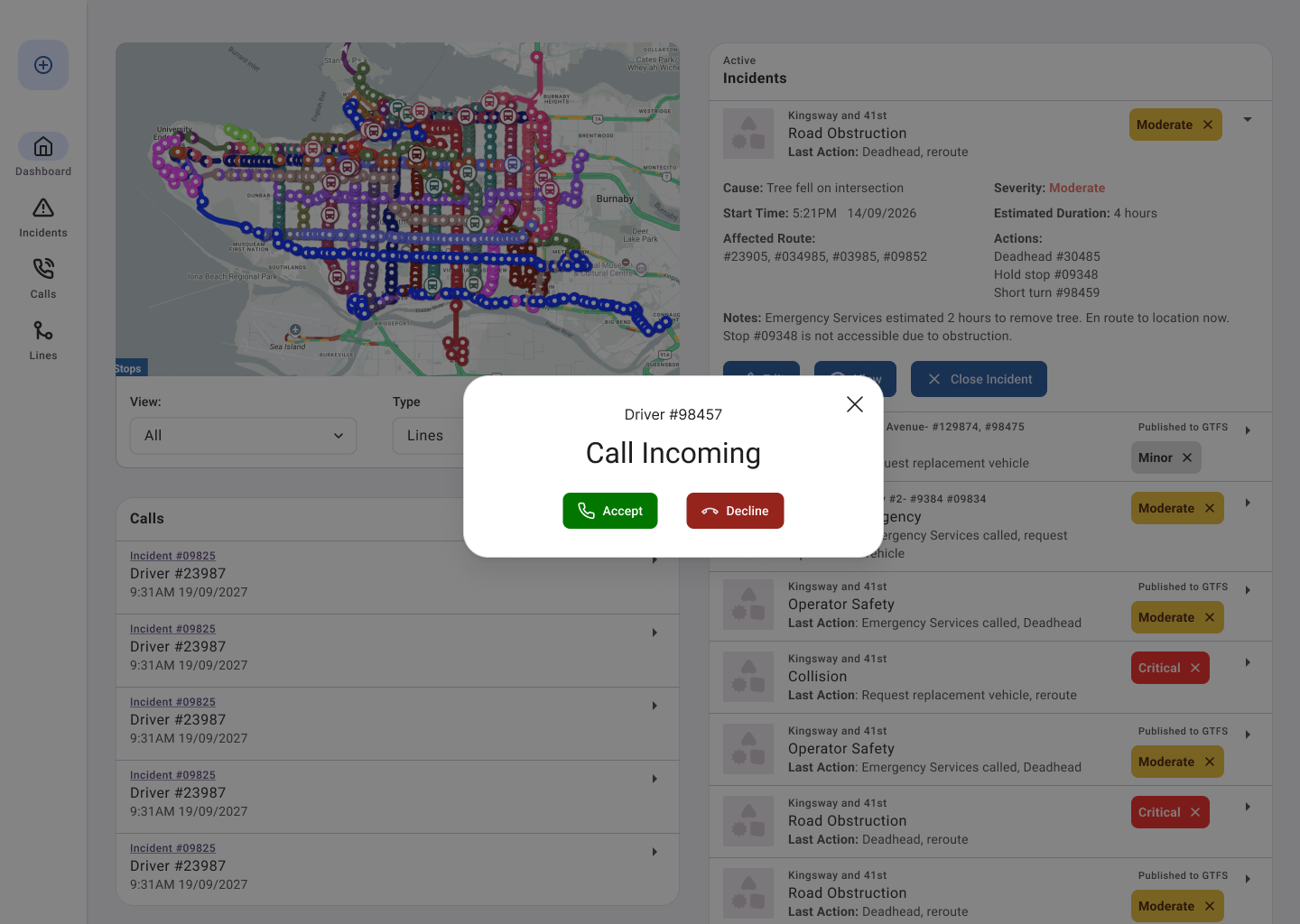The width and height of the screenshot is (1300, 924).
Task: Click the 'Tree fell on intersection' cause text
Action: (x=835, y=189)
